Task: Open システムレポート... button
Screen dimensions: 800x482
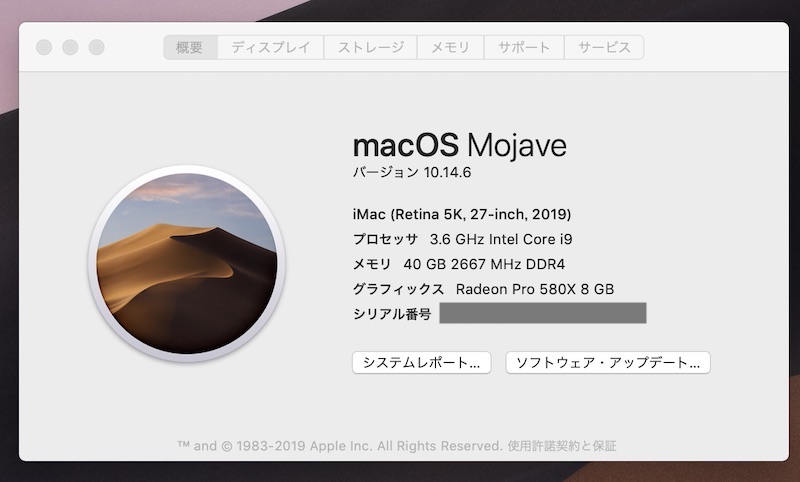Action: point(421,363)
